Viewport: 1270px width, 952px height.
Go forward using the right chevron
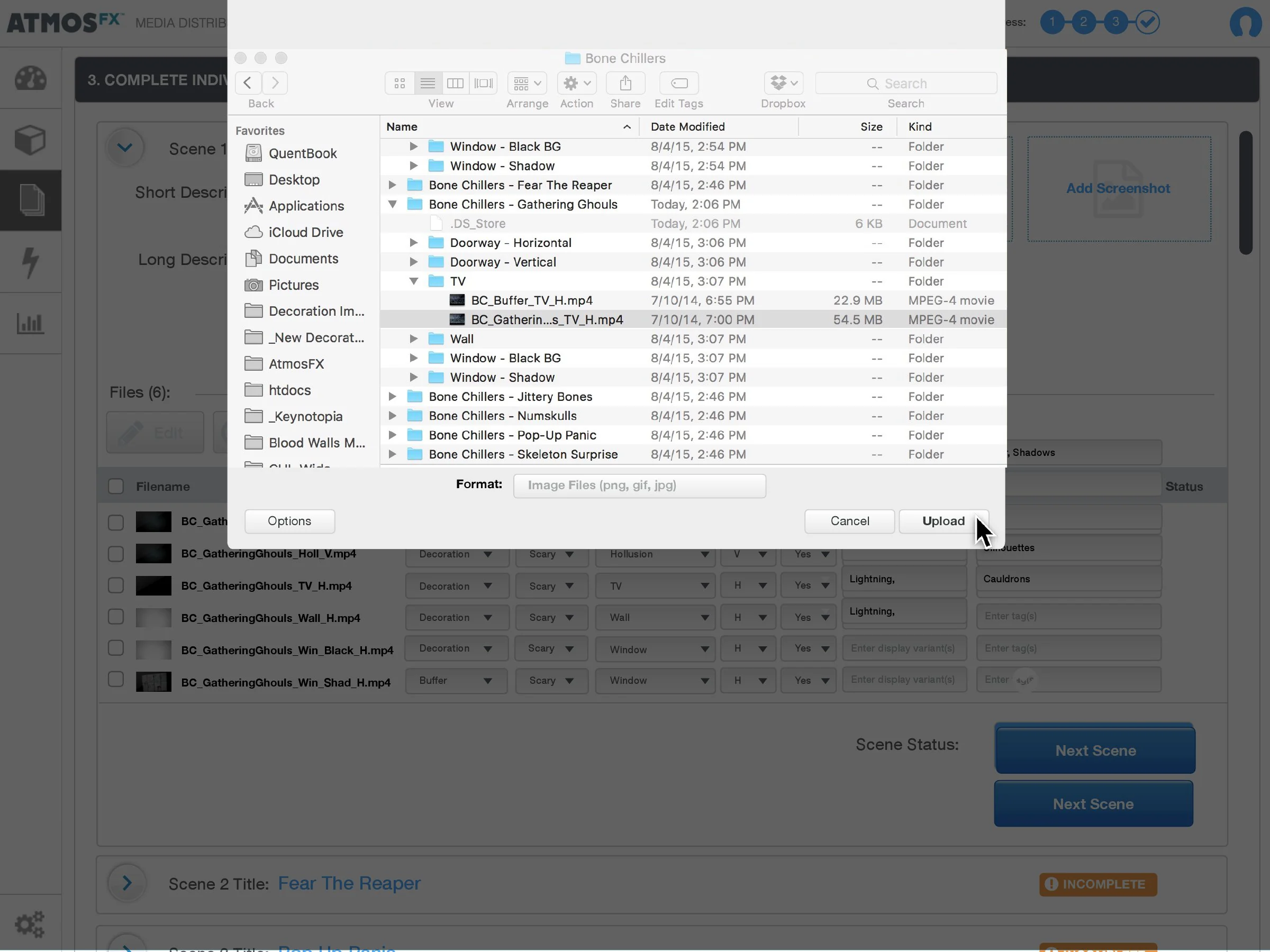pos(275,83)
